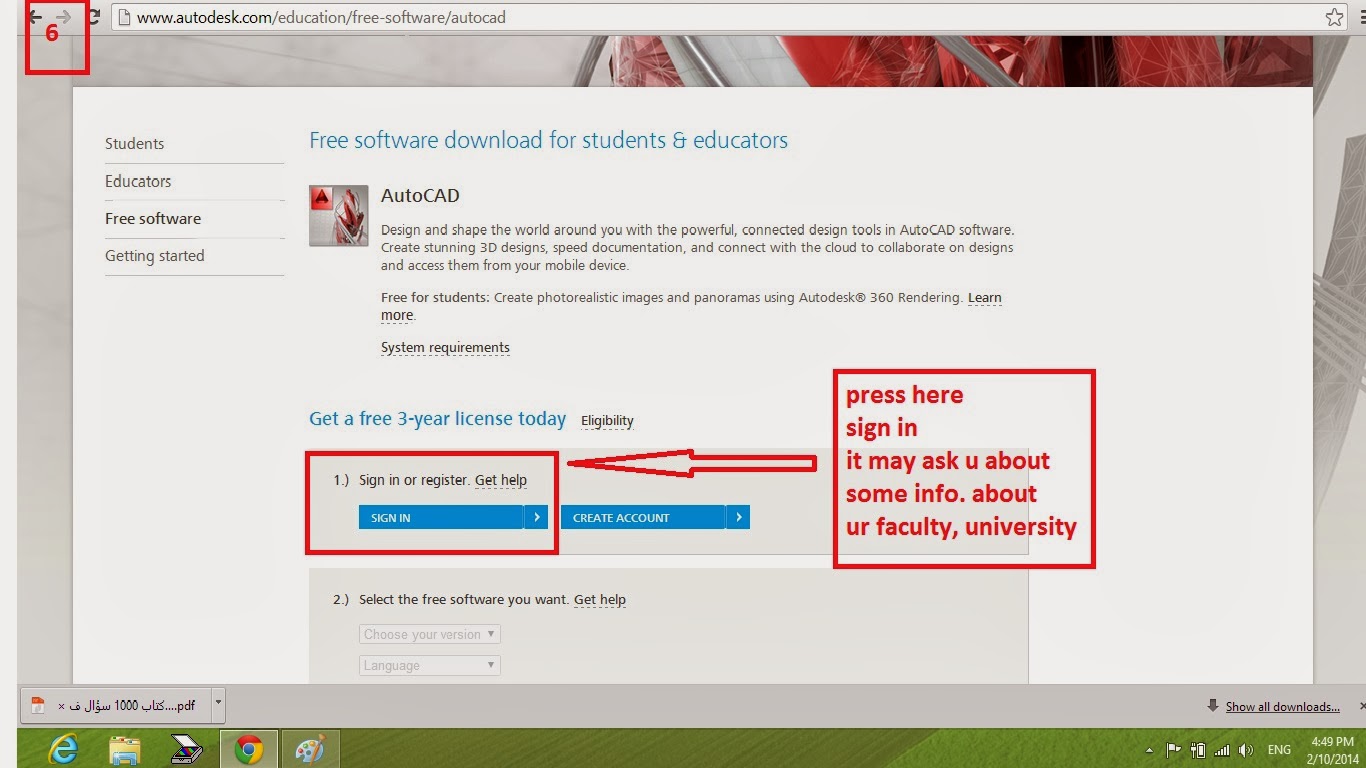The width and height of the screenshot is (1366, 768).
Task: Open the Eligibility link
Action: tap(607, 421)
